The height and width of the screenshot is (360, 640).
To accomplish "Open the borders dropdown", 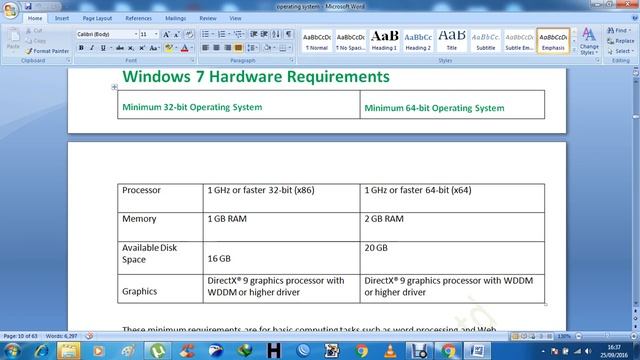I will click(x=290, y=48).
